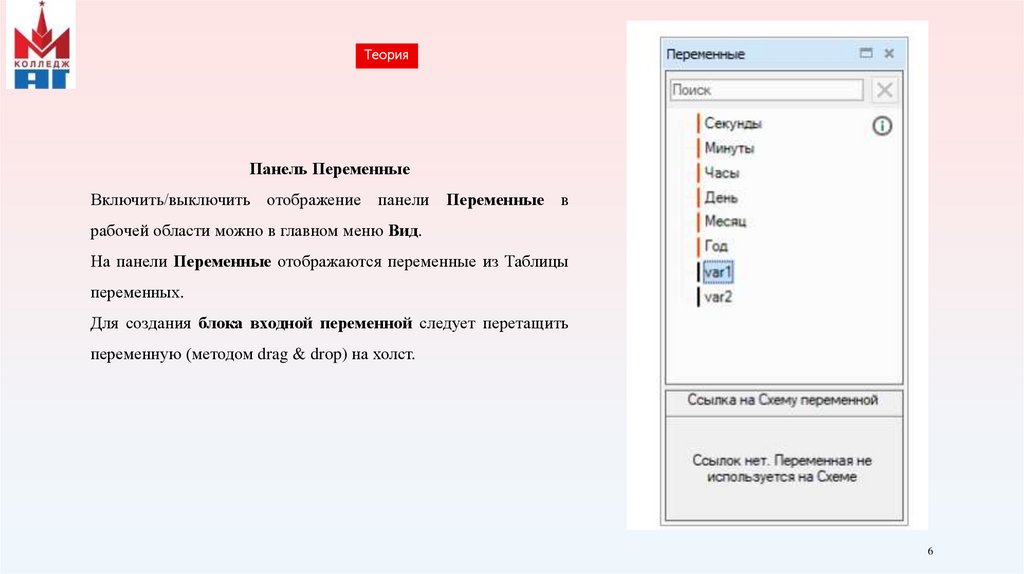Click the college logo in the corner

(42, 44)
